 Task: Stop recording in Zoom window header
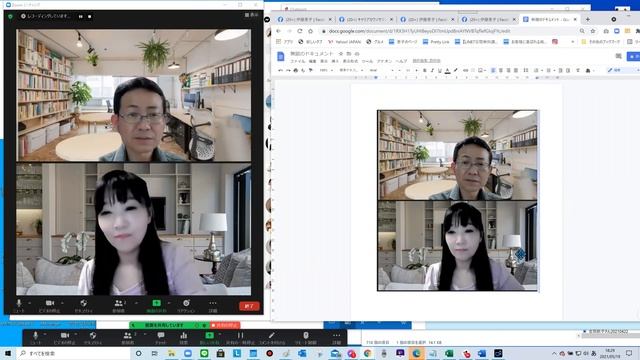[x=90, y=16]
